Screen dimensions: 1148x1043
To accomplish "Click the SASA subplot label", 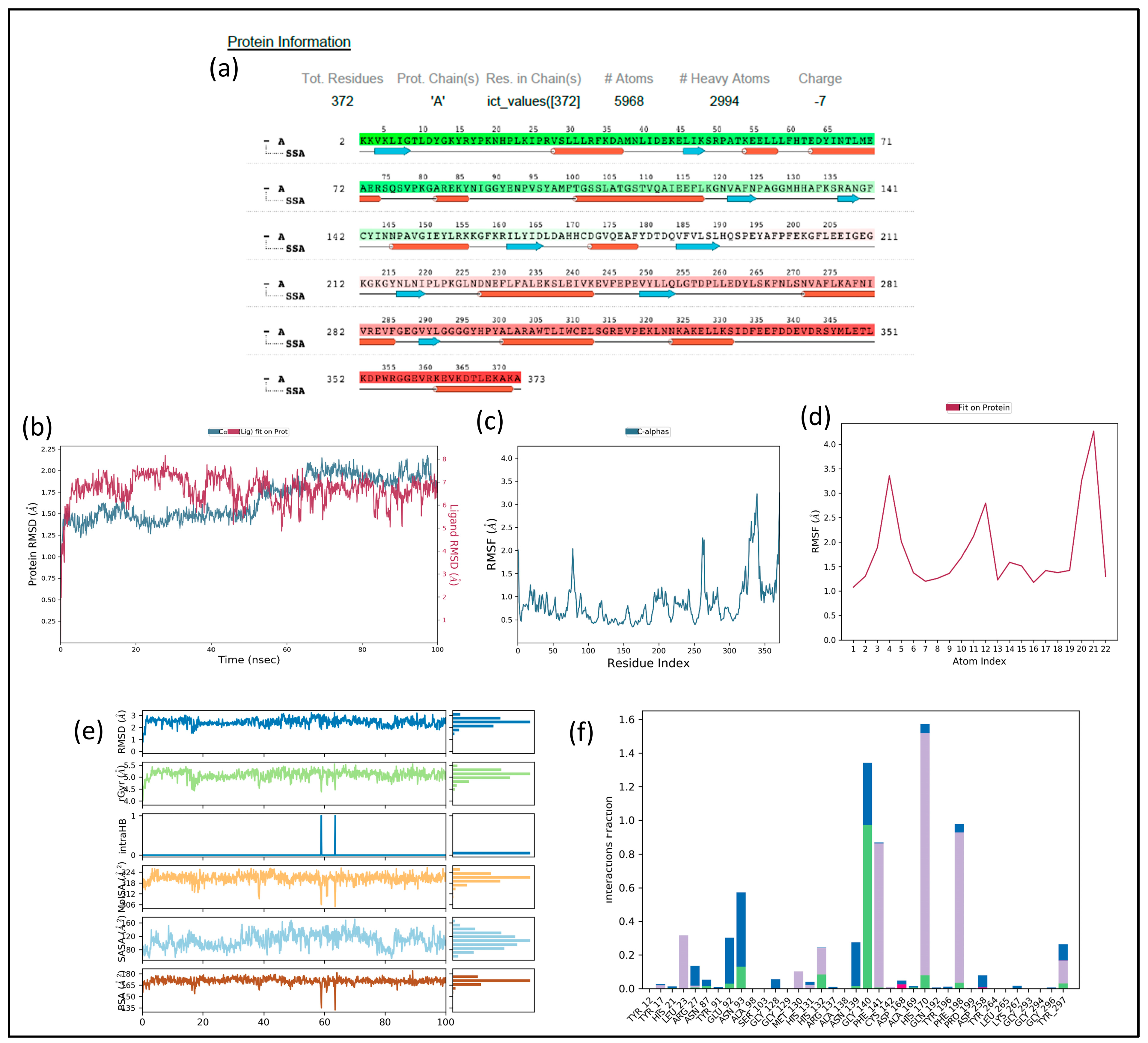I will [x=122, y=939].
